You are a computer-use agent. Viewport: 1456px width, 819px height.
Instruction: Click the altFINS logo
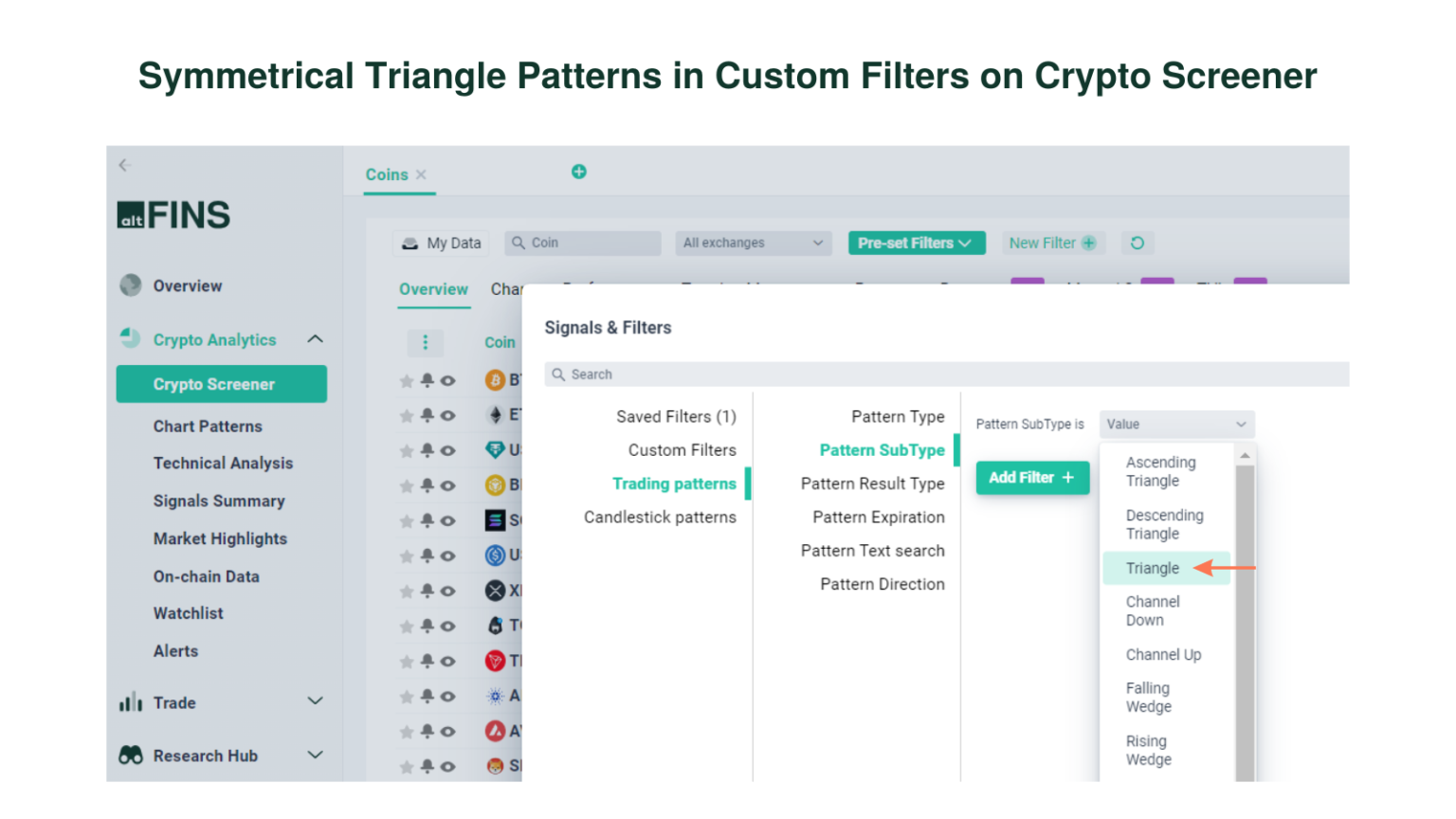point(173,215)
